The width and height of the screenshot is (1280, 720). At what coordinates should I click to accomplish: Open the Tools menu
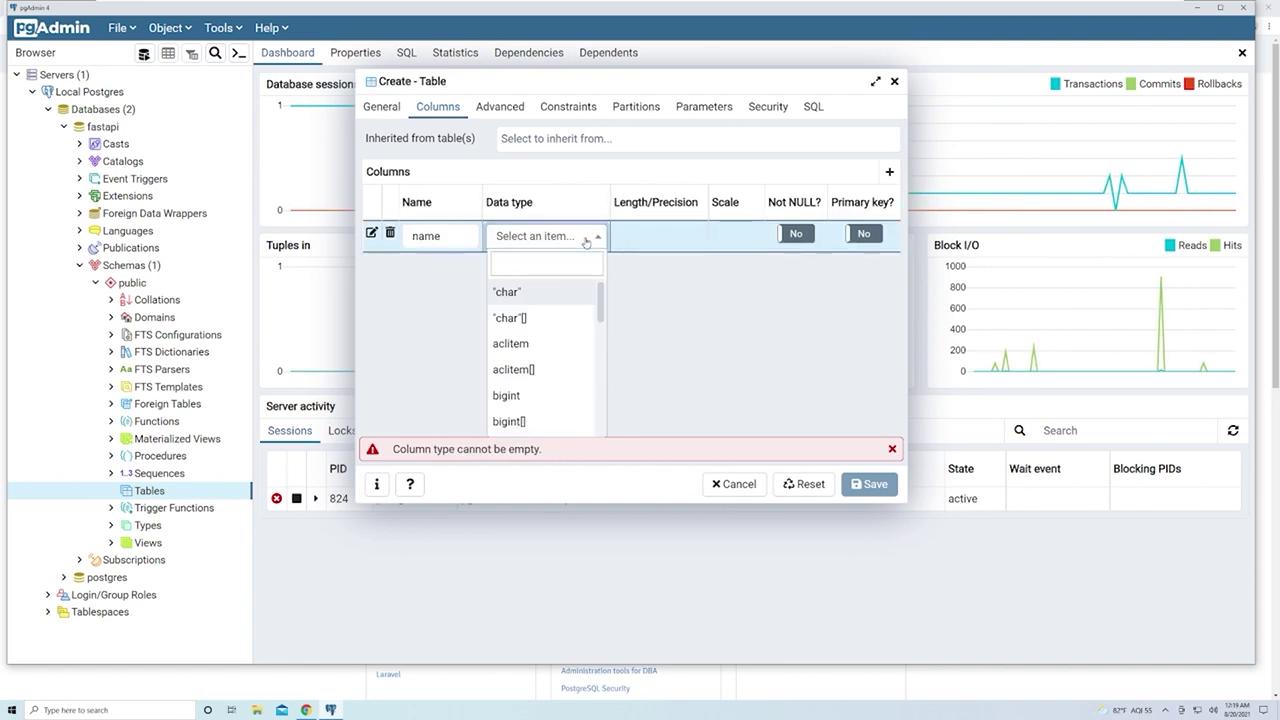point(223,28)
